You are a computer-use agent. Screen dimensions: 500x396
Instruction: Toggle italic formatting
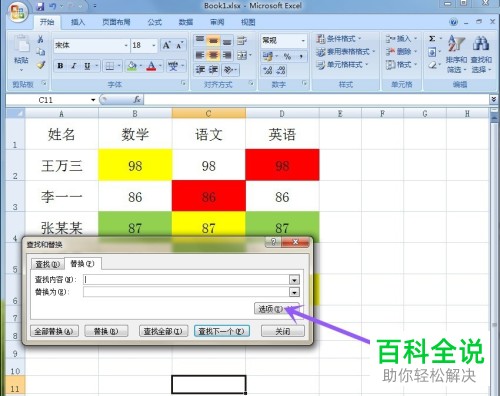(x=74, y=66)
